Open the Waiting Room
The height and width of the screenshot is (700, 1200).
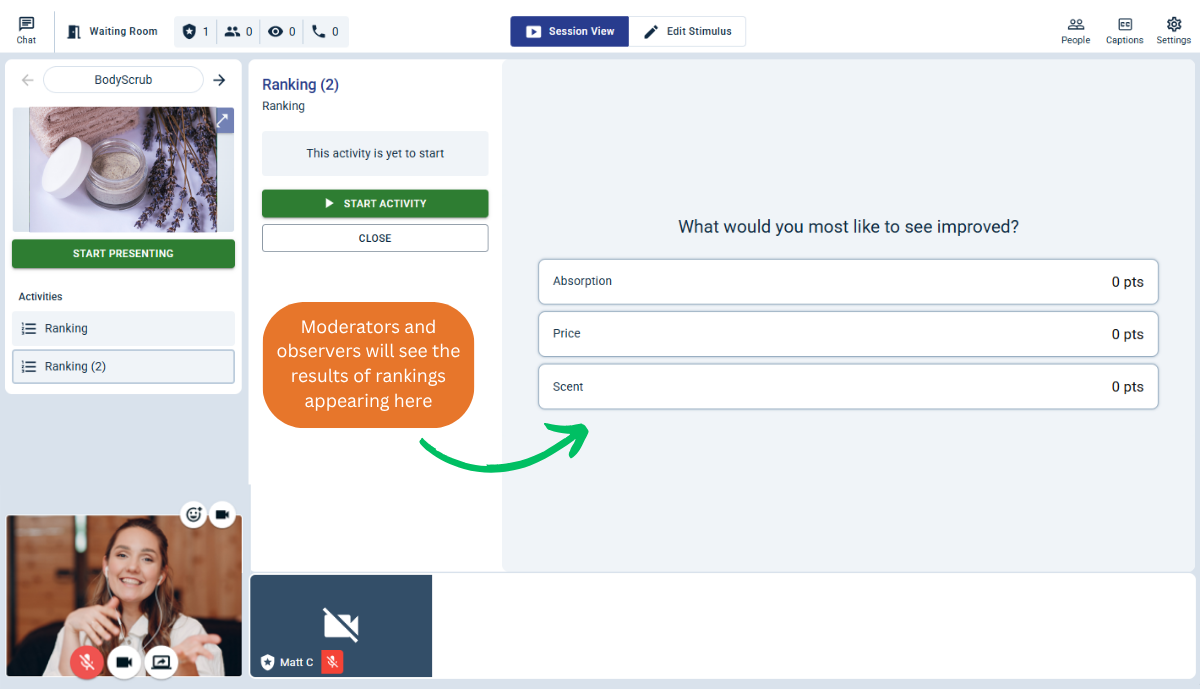point(112,31)
